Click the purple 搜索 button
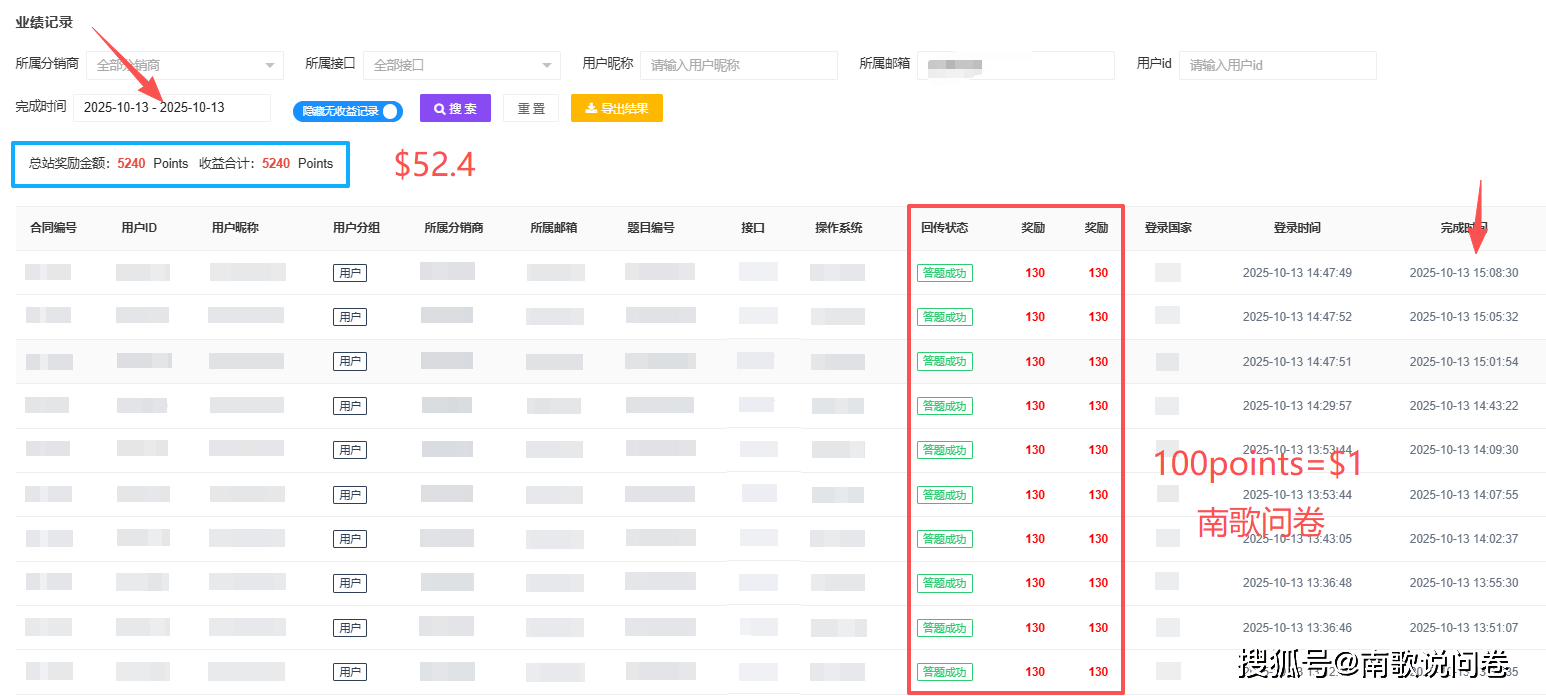The height and width of the screenshot is (696, 1546). coord(455,108)
